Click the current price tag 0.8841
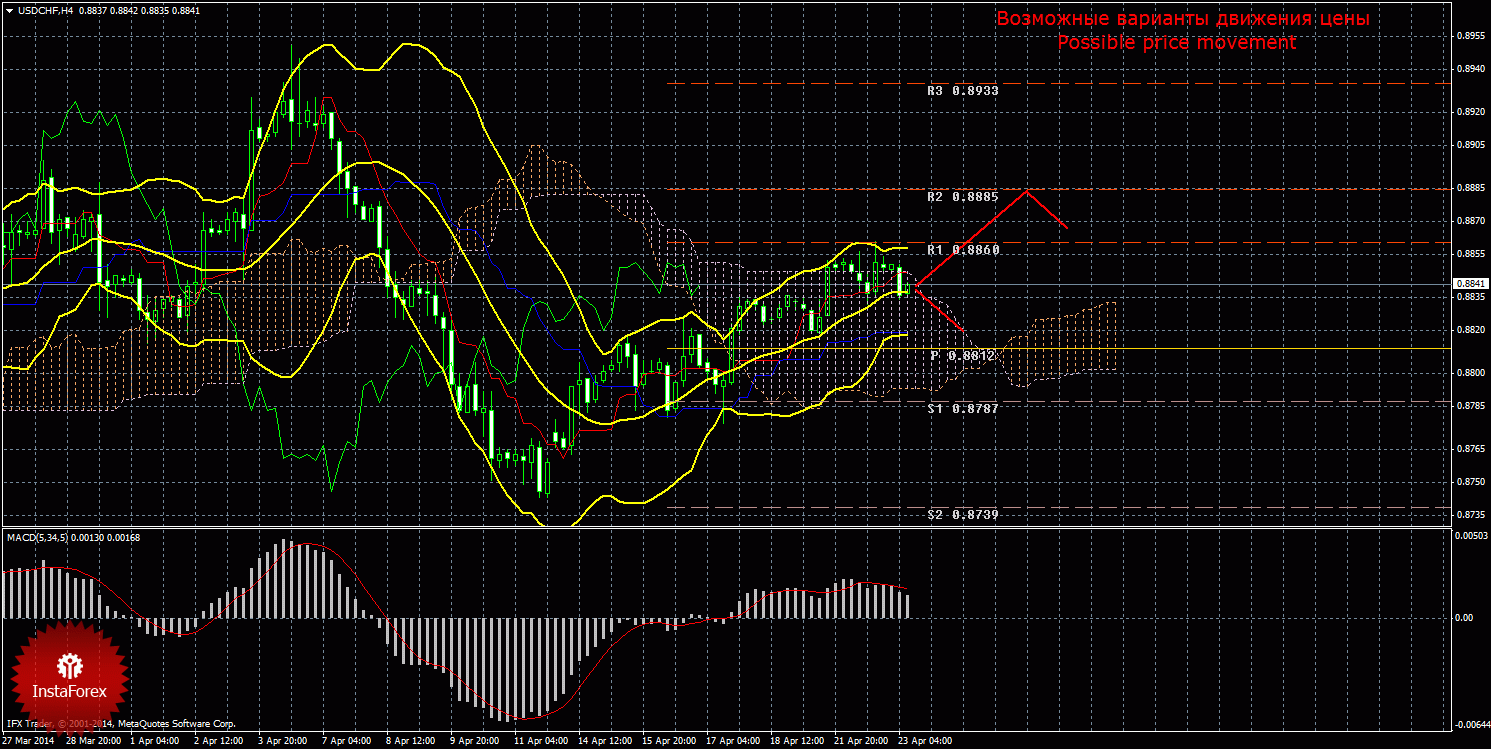The height and width of the screenshot is (749, 1491). pyautogui.click(x=1470, y=285)
